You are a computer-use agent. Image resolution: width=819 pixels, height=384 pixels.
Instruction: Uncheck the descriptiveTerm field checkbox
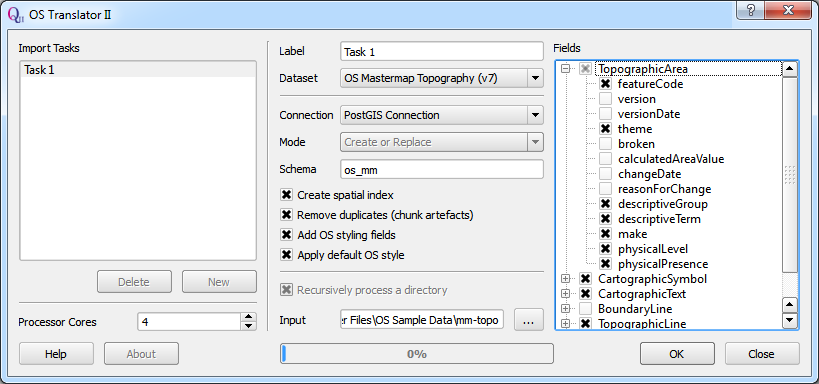coord(605,219)
